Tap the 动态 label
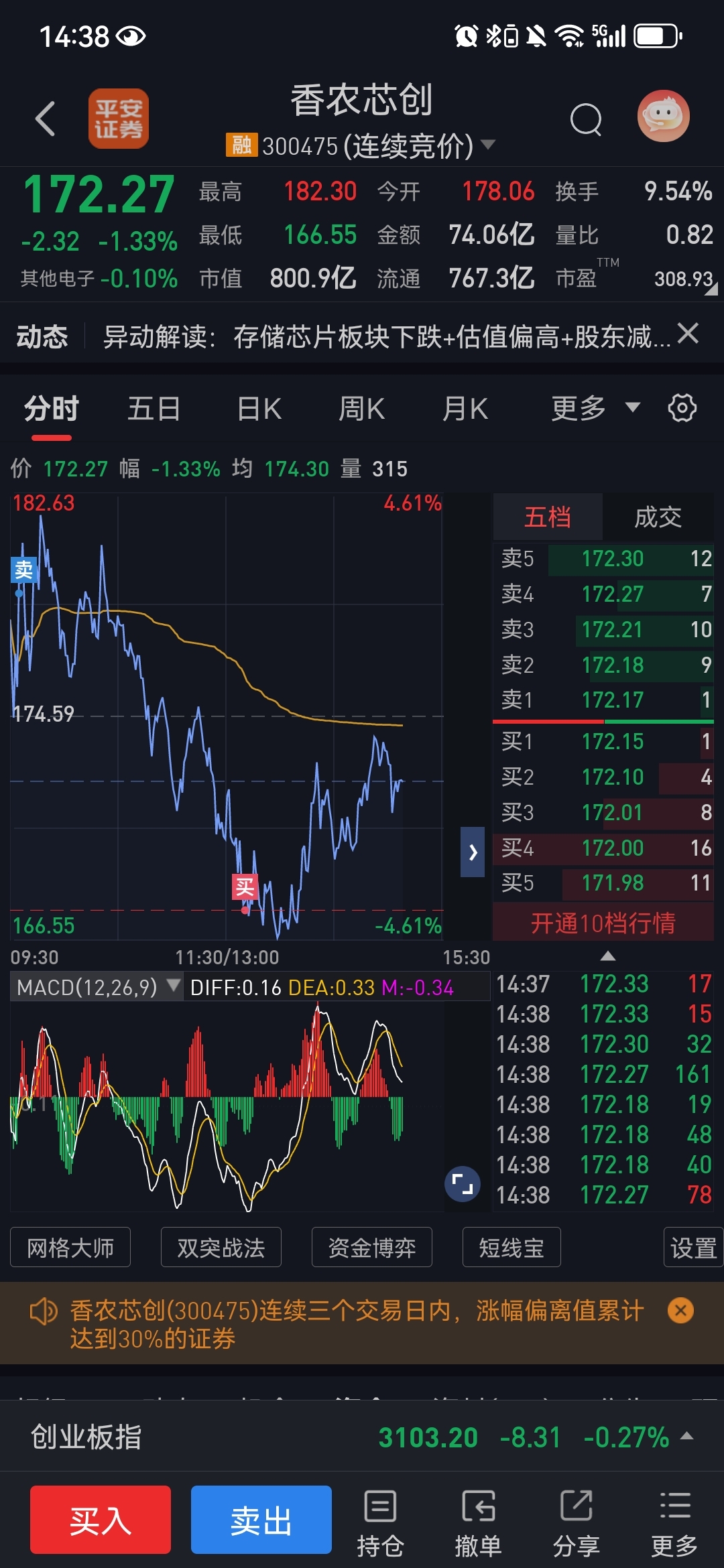Screen dimensions: 724x1568 click(42, 336)
